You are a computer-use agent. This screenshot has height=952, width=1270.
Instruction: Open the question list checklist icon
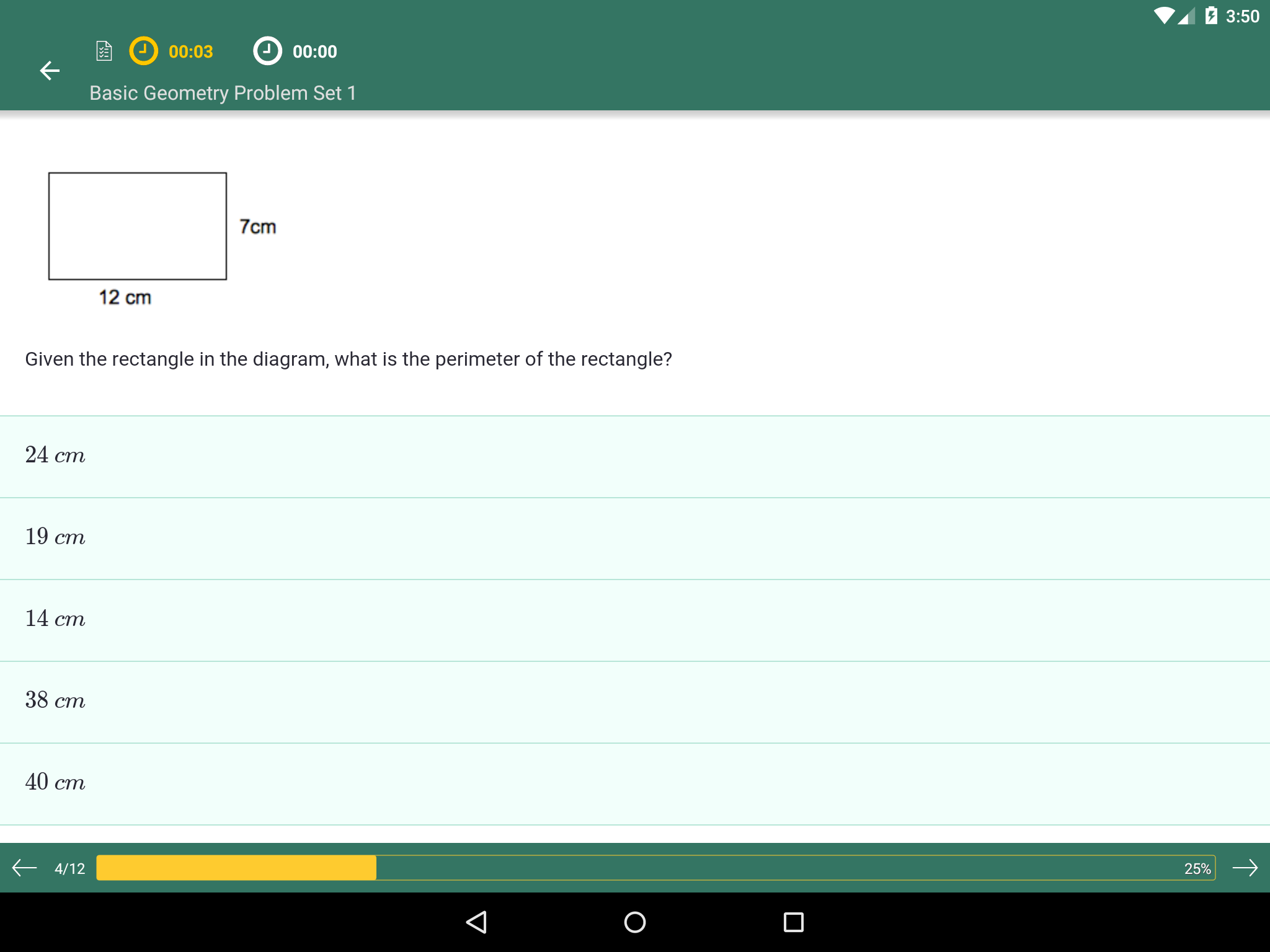104,51
